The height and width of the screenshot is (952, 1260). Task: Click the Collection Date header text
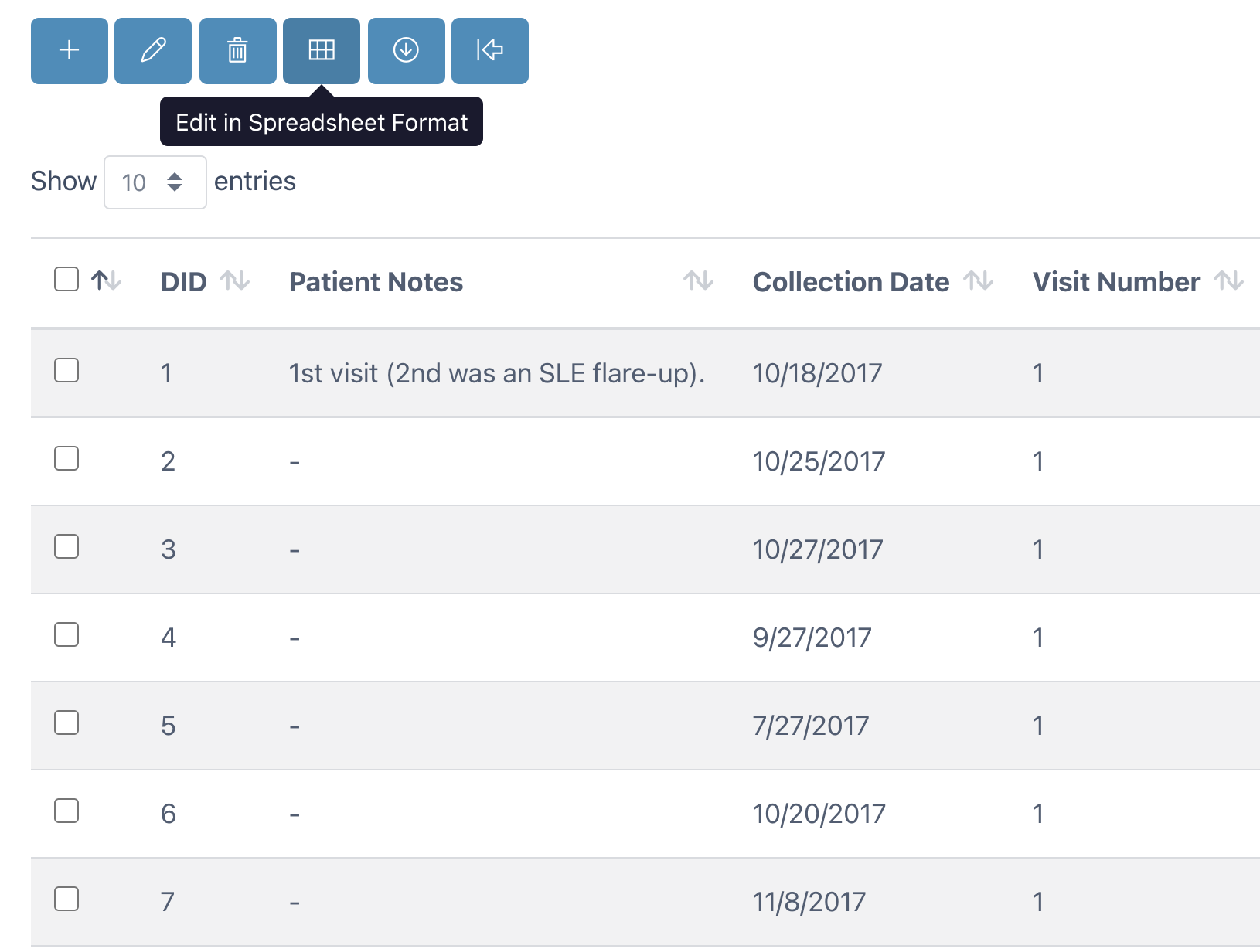click(851, 282)
